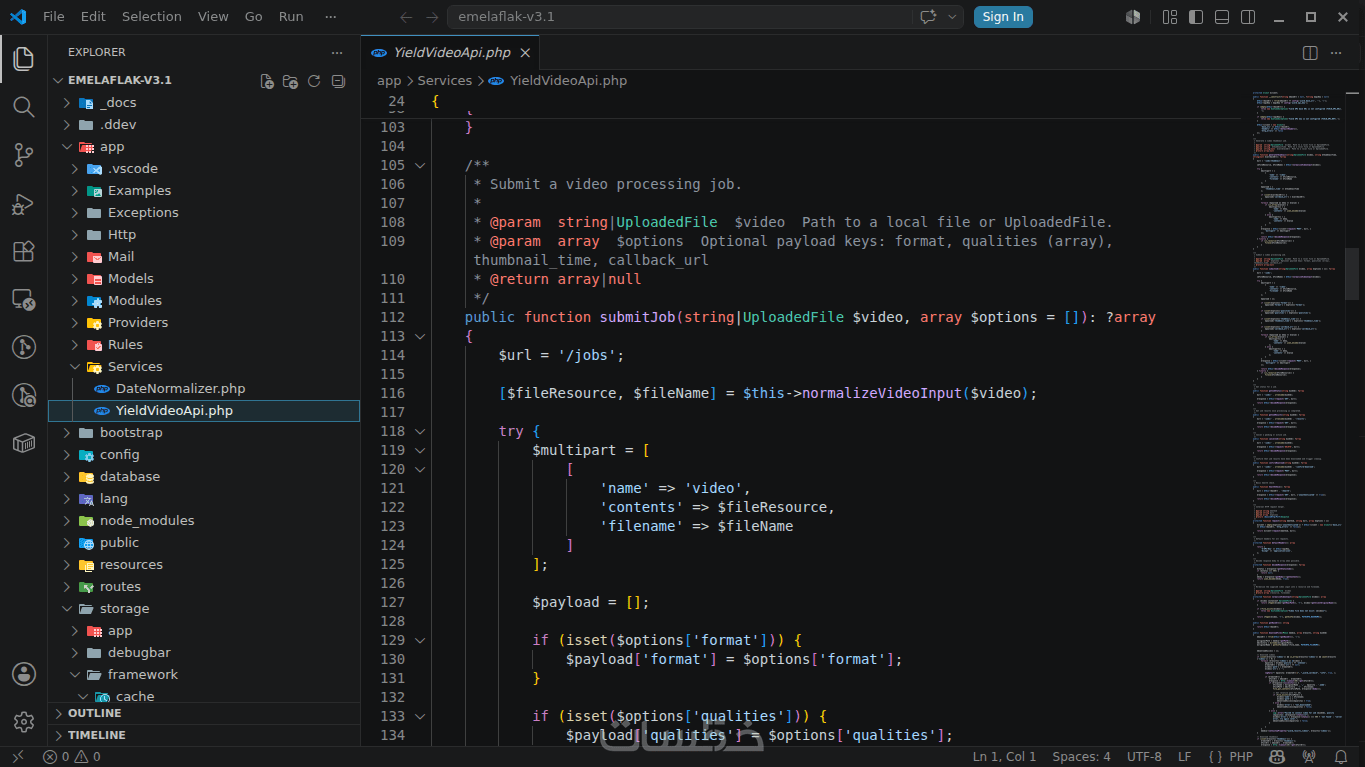Expand the routes folder

click(x=67, y=587)
